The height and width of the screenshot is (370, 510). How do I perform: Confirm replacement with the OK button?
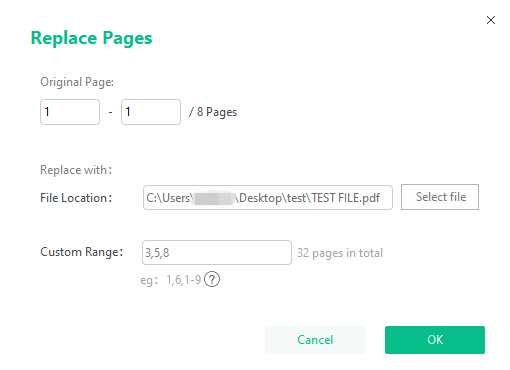click(435, 340)
